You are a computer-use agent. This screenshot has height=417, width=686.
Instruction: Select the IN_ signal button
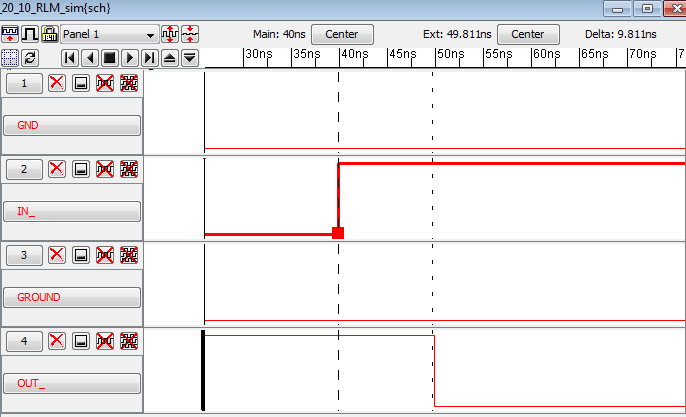72,211
